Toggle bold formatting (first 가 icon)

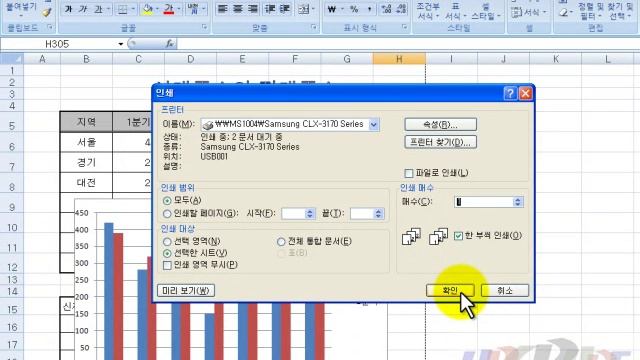69,9
